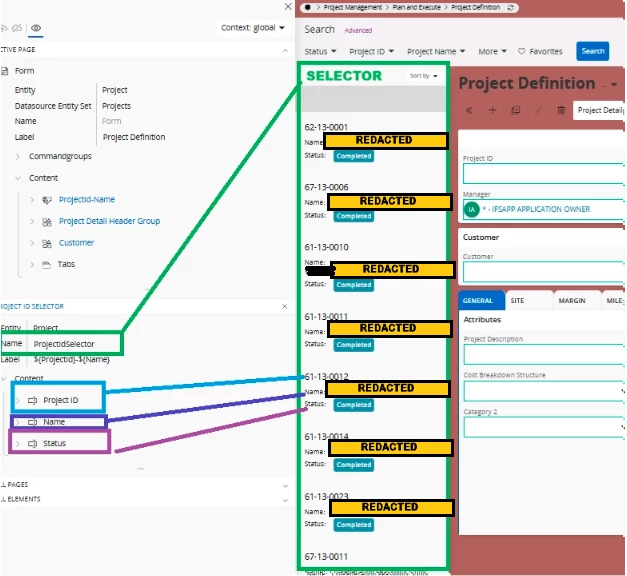The width and height of the screenshot is (627, 576).
Task: Expand the Project ID field node
Action: point(18,400)
